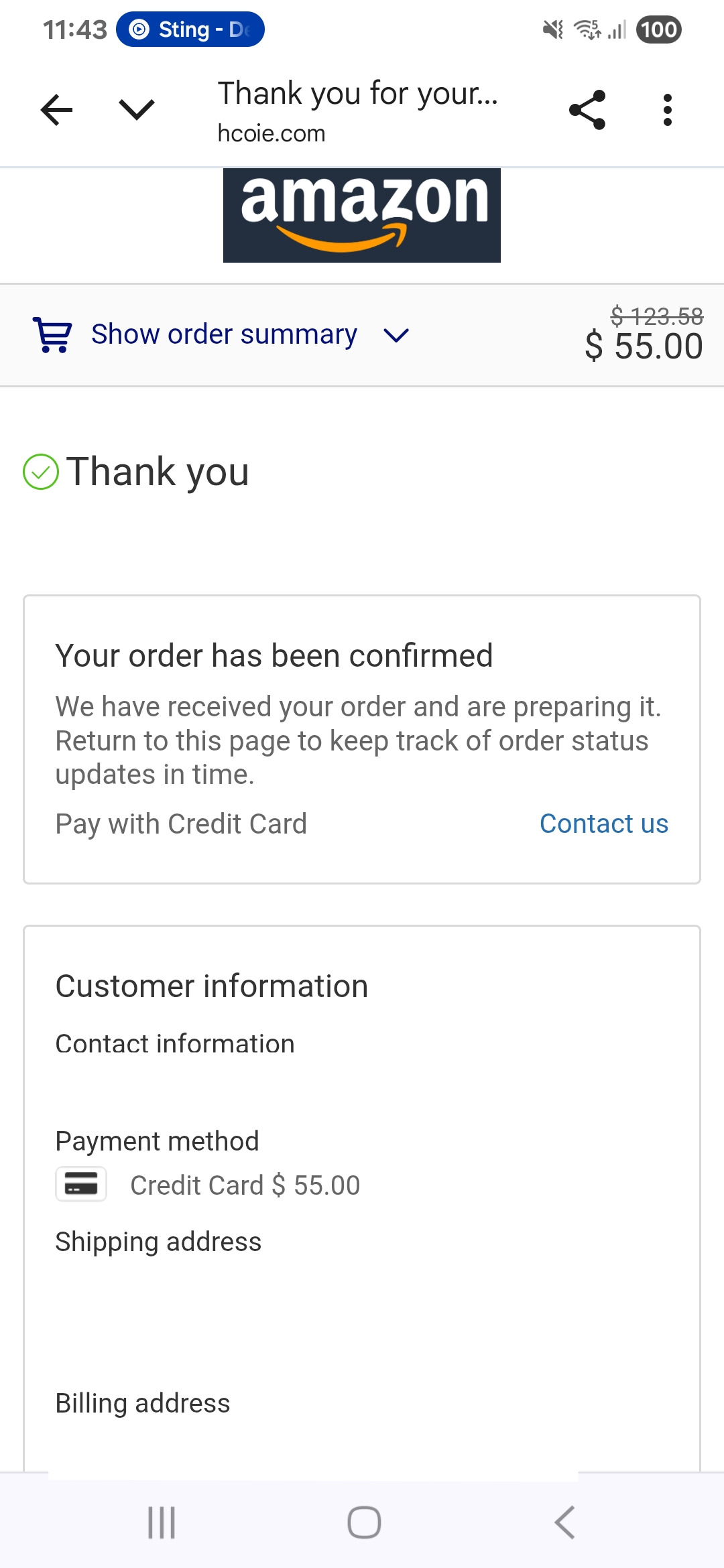Tap the Amazon logo banner

coord(362,215)
